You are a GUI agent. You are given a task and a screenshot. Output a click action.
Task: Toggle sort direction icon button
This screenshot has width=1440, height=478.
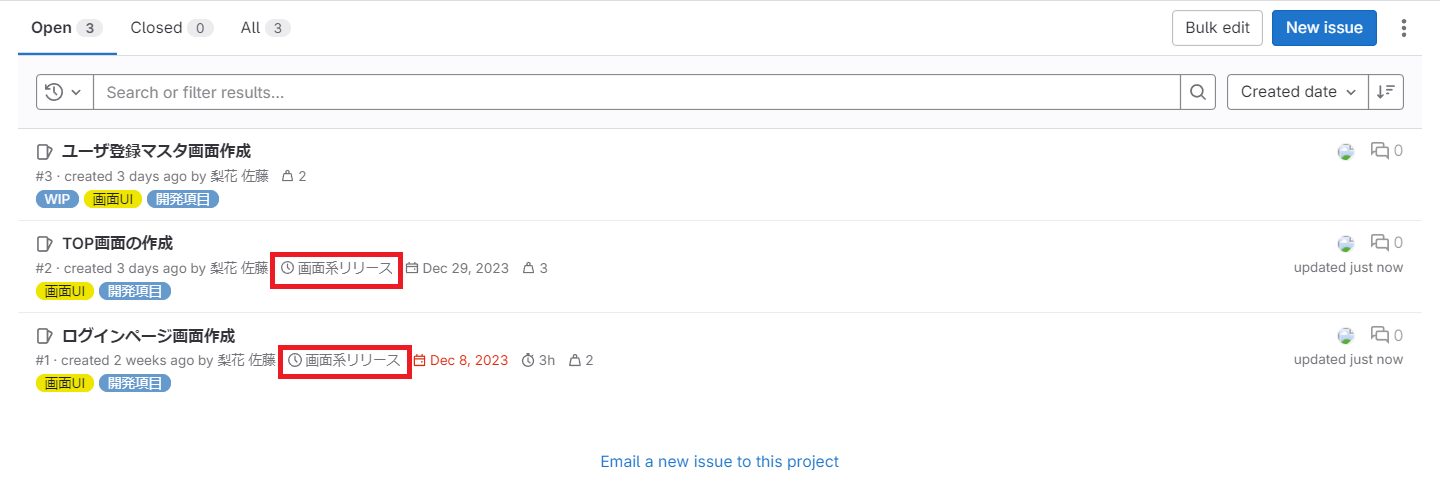1386,92
